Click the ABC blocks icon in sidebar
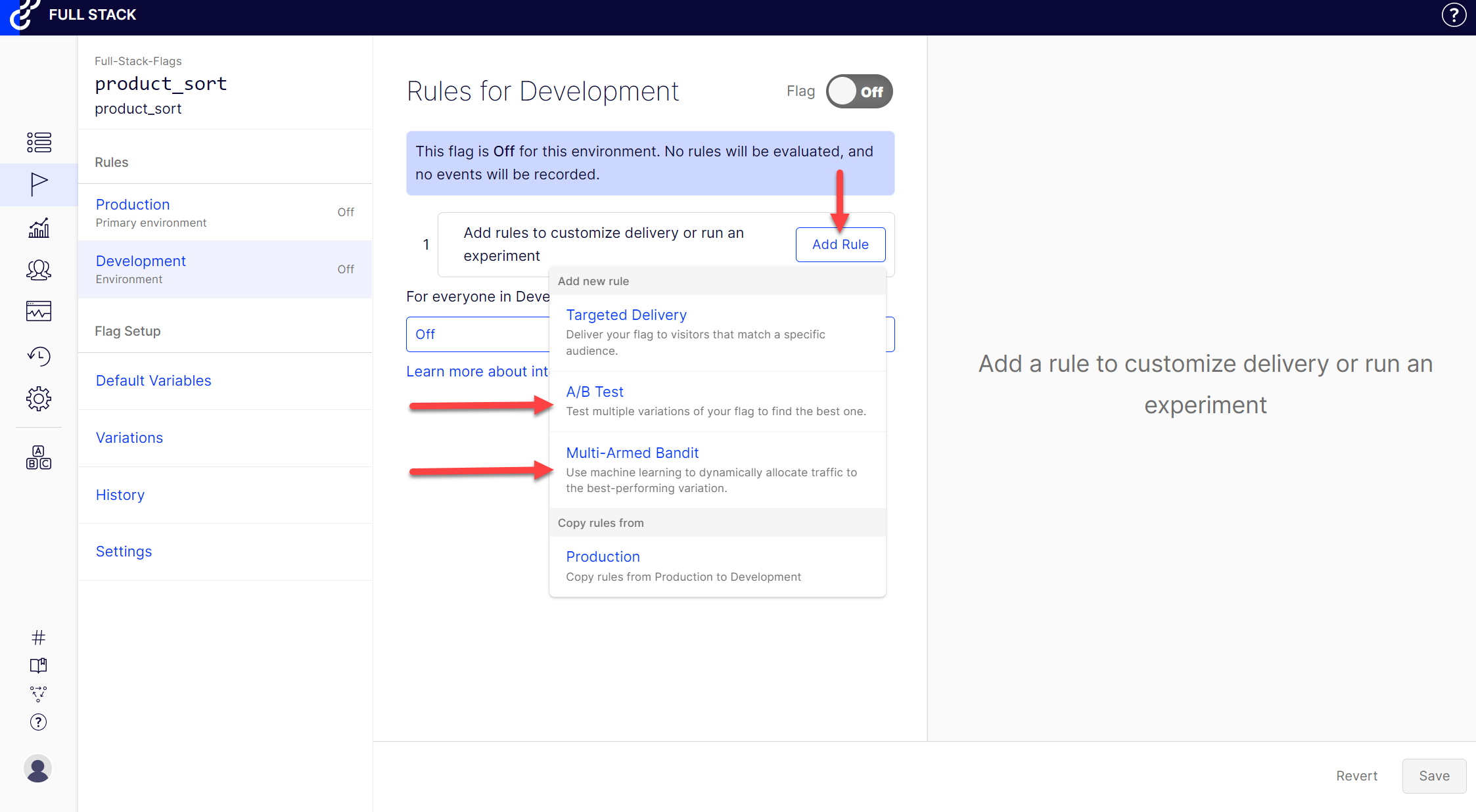This screenshot has height=812, width=1476. 39,457
